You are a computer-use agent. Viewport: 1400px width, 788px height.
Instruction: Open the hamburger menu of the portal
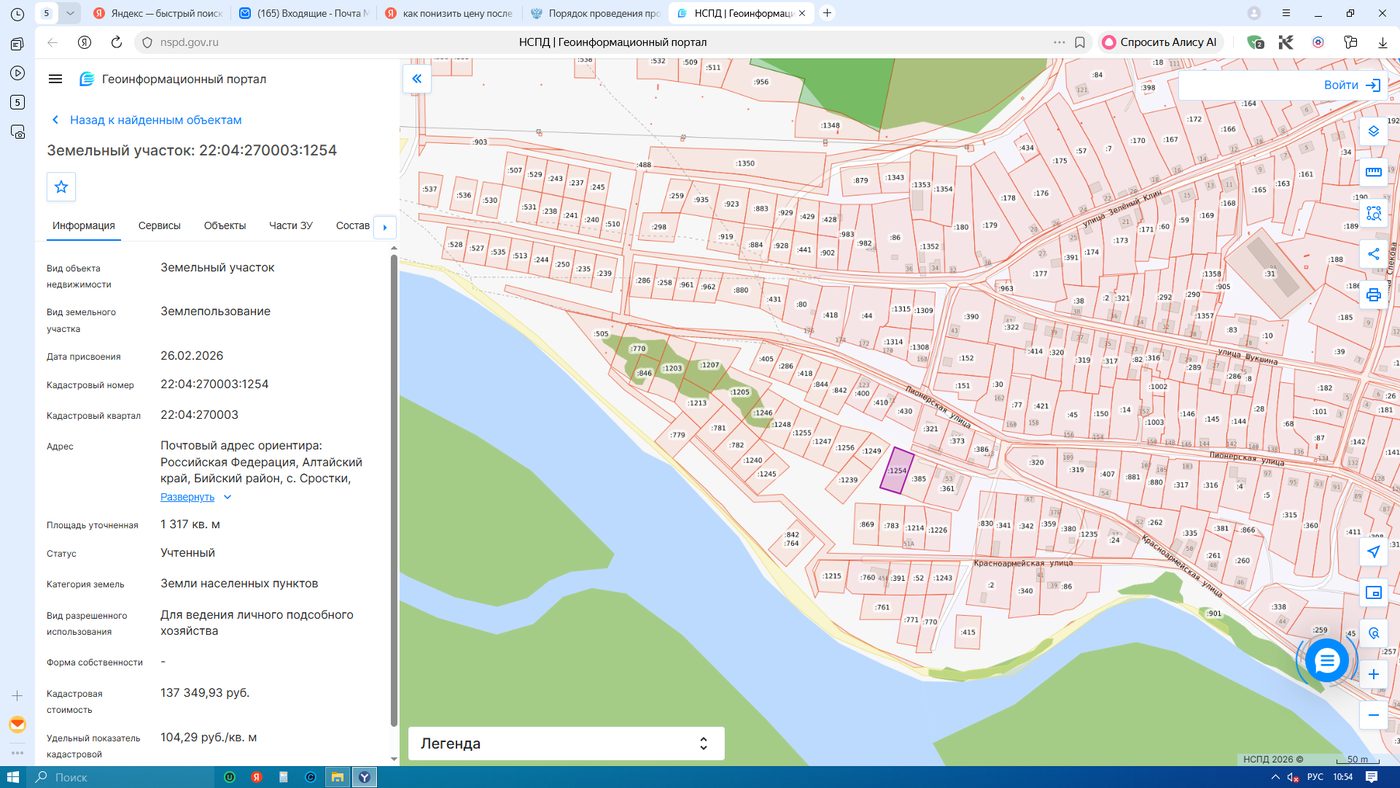point(55,79)
